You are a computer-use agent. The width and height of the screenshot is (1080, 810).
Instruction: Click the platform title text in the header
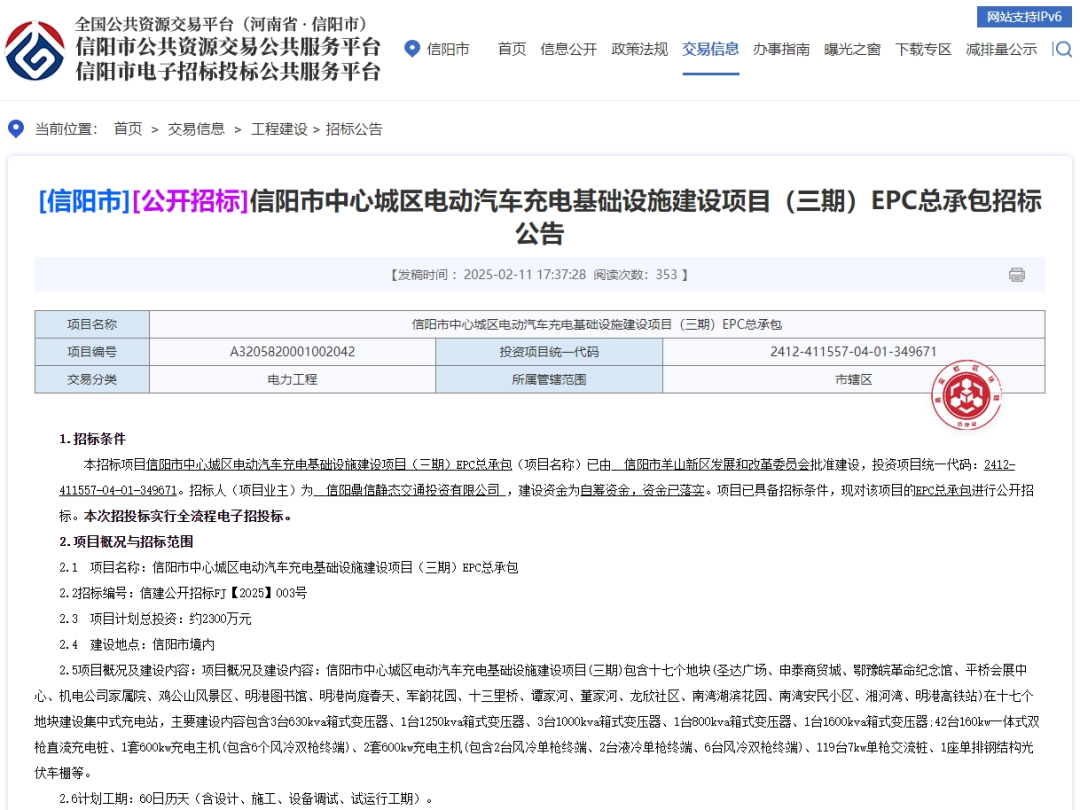[228, 48]
